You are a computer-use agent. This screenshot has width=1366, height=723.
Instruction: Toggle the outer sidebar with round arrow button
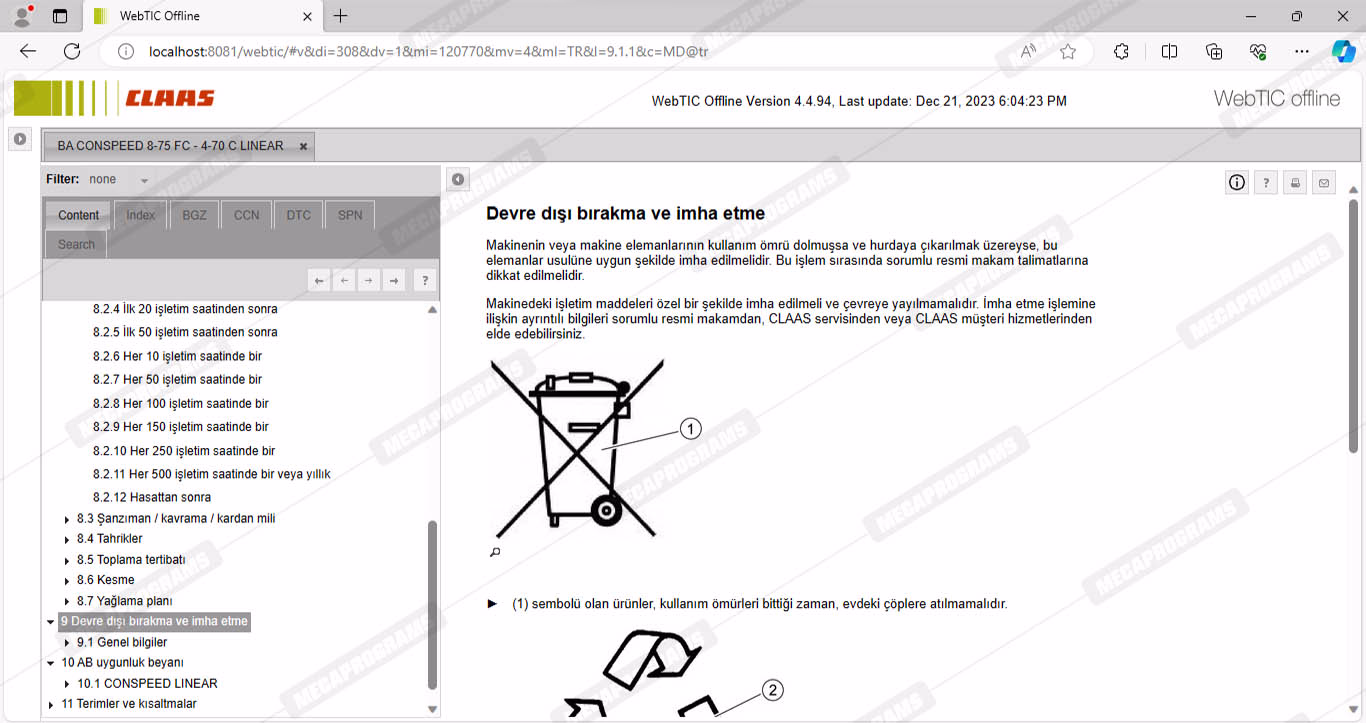click(19, 139)
